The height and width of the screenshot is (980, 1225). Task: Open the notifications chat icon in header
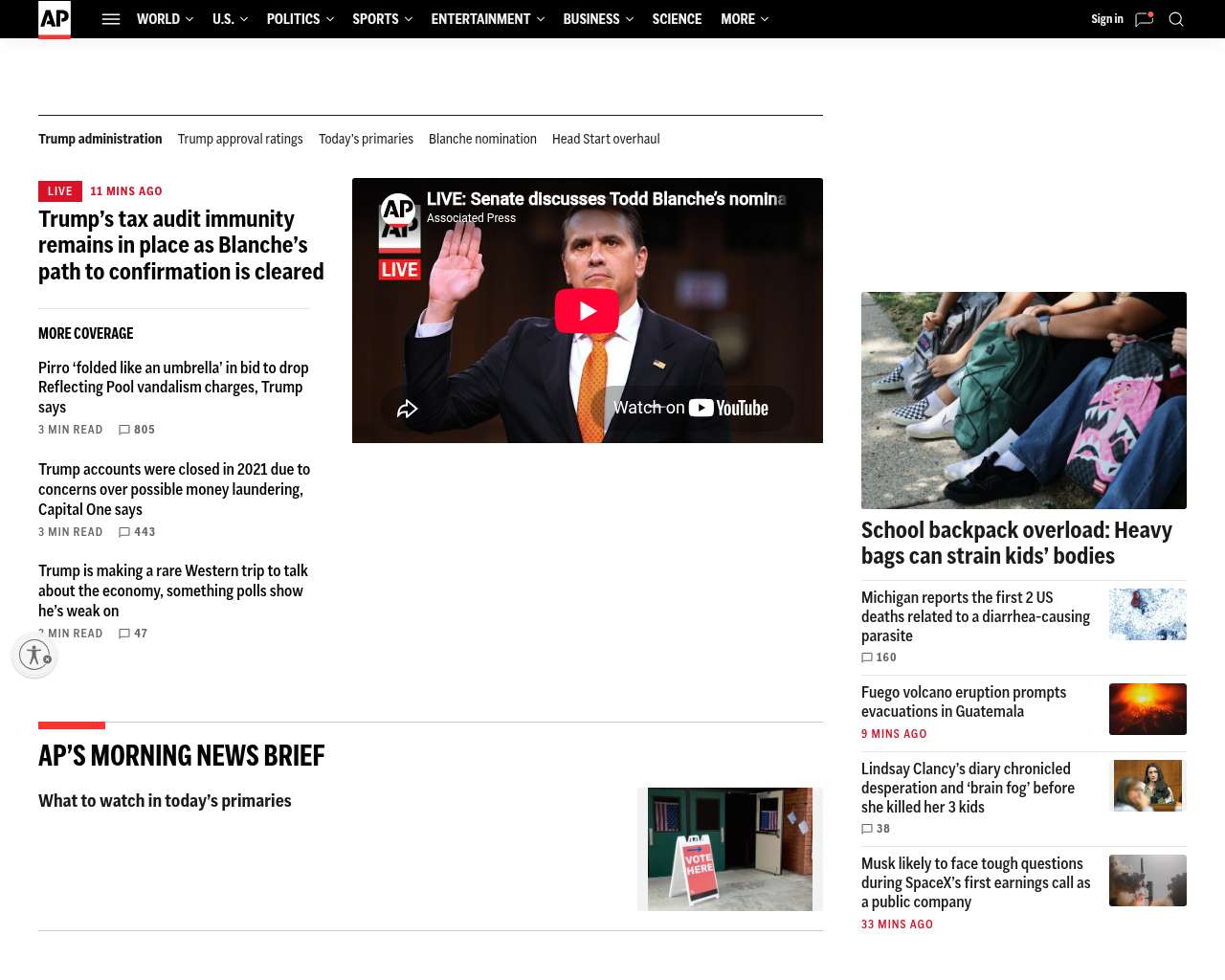click(1144, 19)
